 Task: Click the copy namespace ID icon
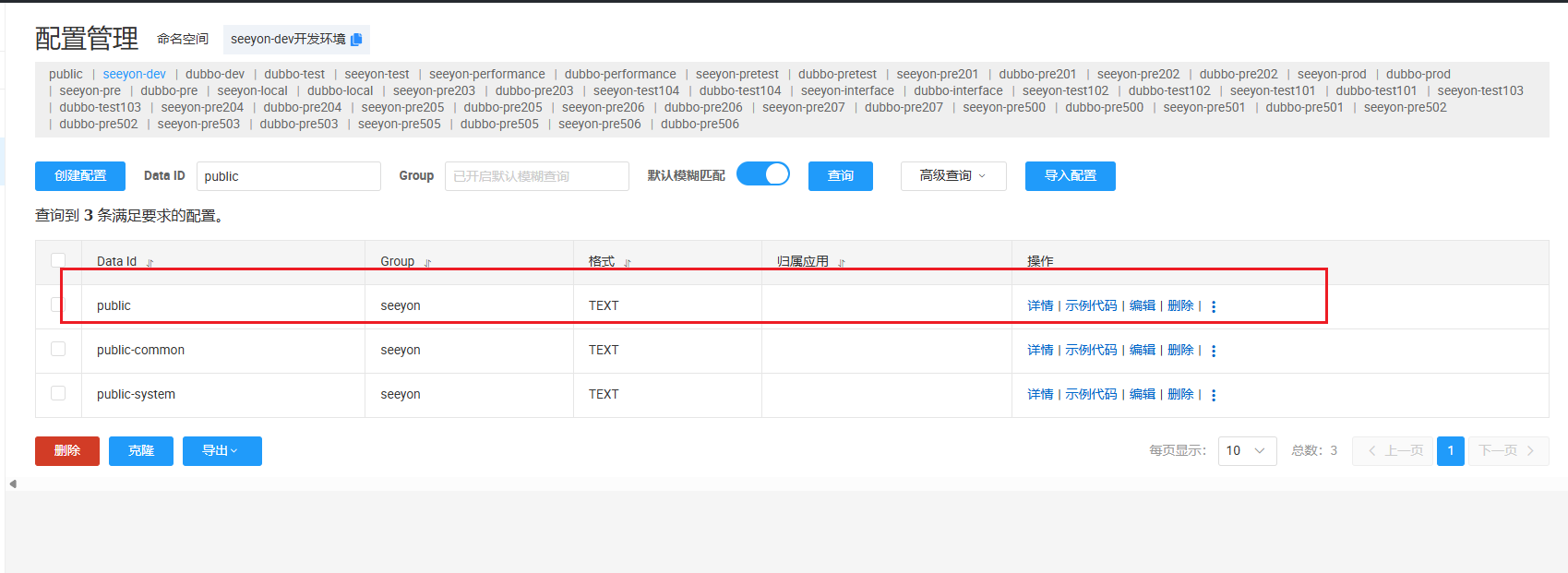click(356, 40)
